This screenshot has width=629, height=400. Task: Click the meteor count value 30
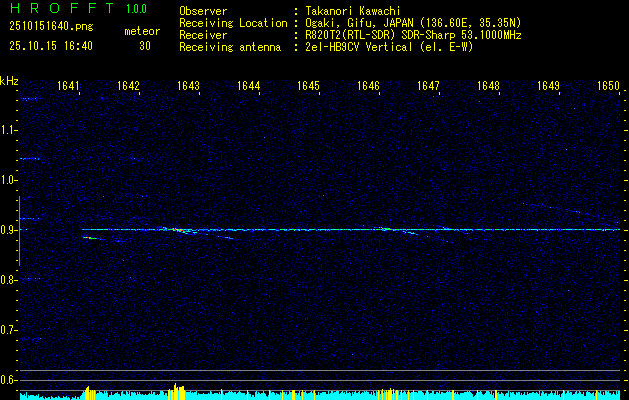pyautogui.click(x=145, y=46)
